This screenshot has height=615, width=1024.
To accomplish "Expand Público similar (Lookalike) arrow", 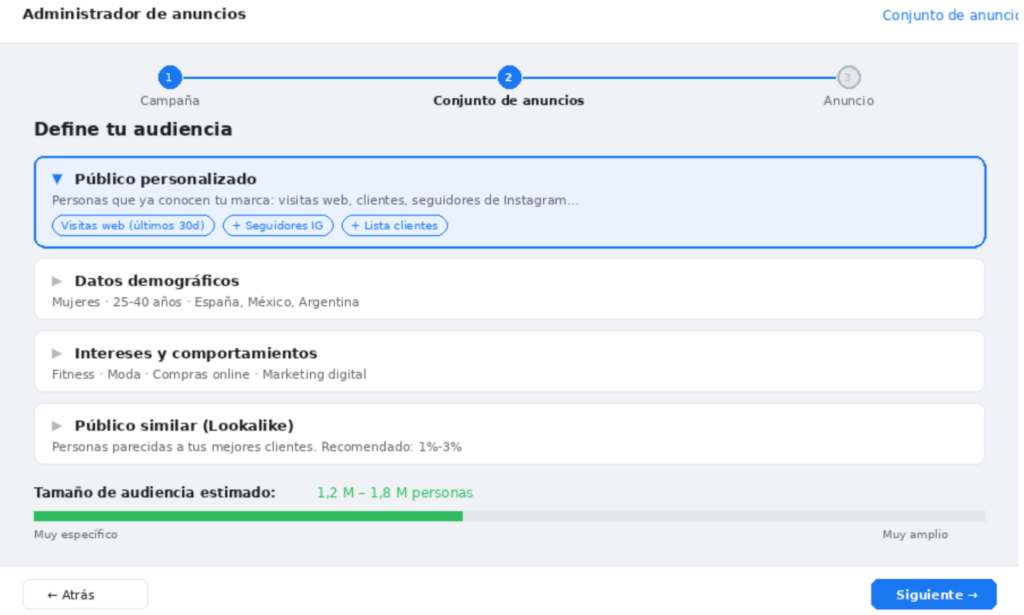I will coord(57,426).
